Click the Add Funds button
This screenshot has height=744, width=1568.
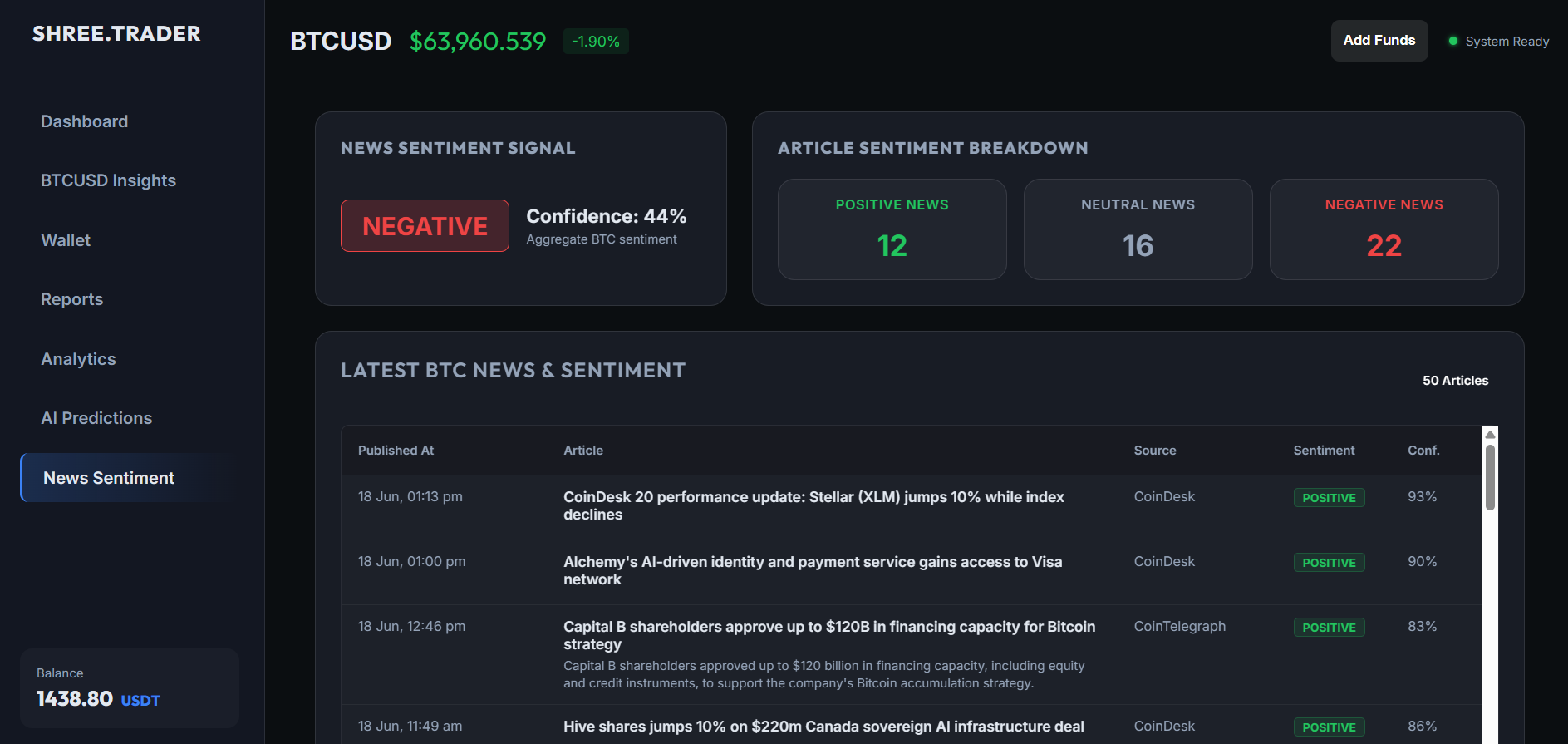point(1379,41)
